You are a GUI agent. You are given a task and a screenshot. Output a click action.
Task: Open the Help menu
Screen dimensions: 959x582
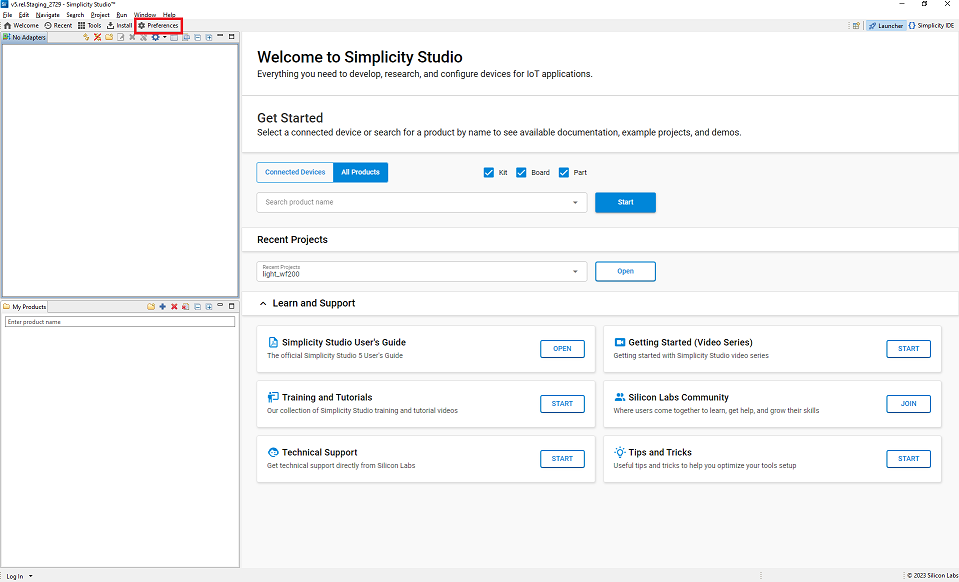tap(169, 15)
